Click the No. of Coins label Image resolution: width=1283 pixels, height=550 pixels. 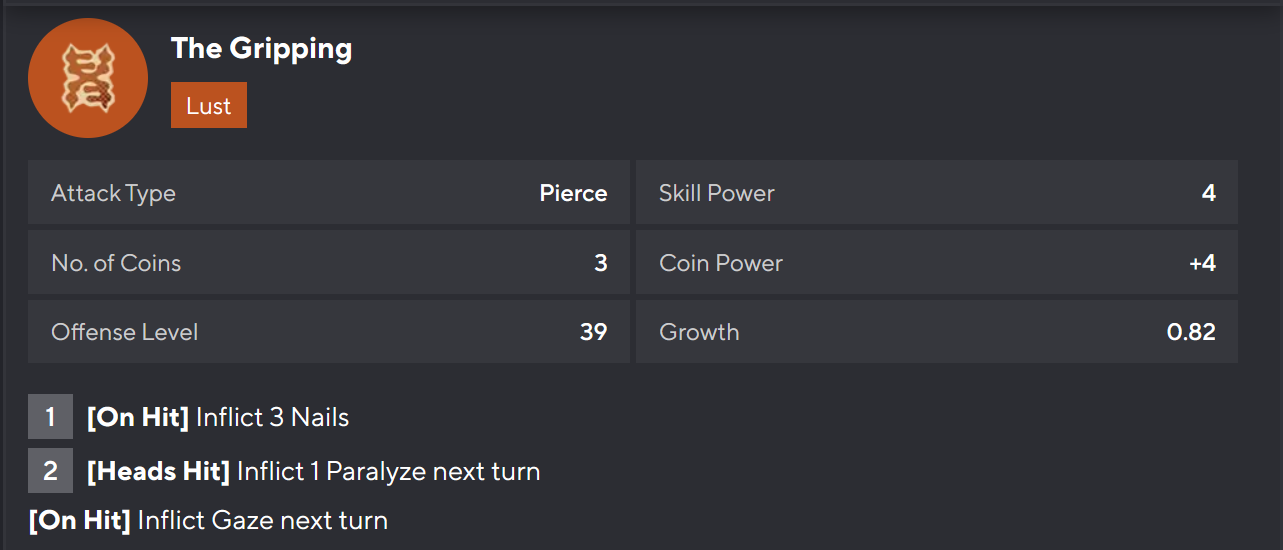coord(116,263)
